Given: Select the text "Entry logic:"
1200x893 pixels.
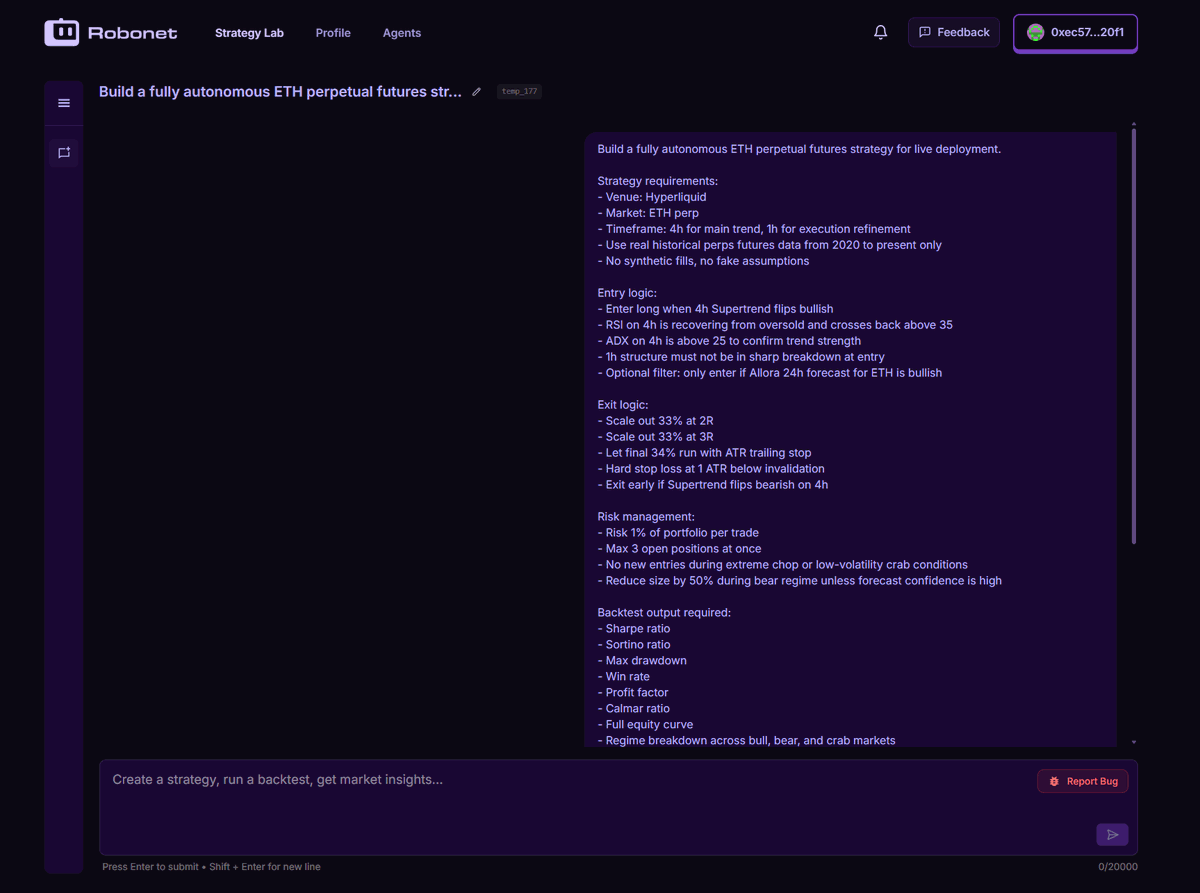Looking at the screenshot, I should 628,293.
